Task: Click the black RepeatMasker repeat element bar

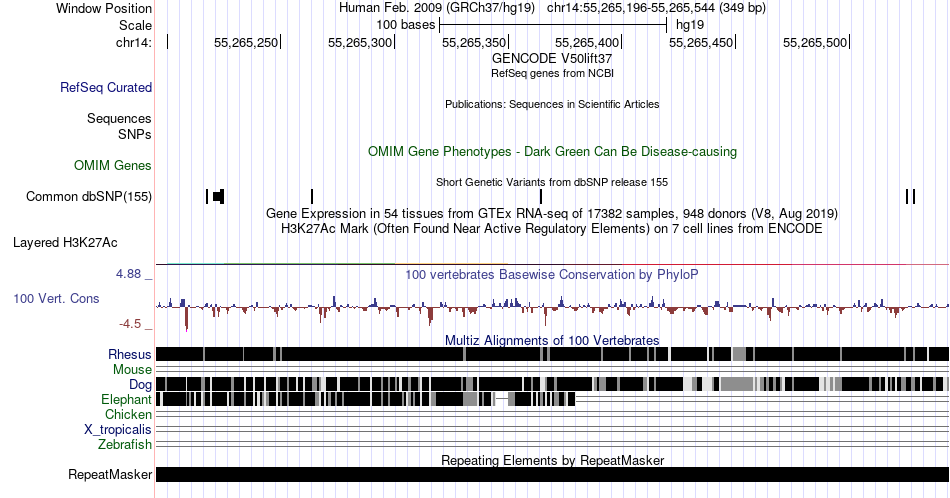Action: (x=552, y=474)
